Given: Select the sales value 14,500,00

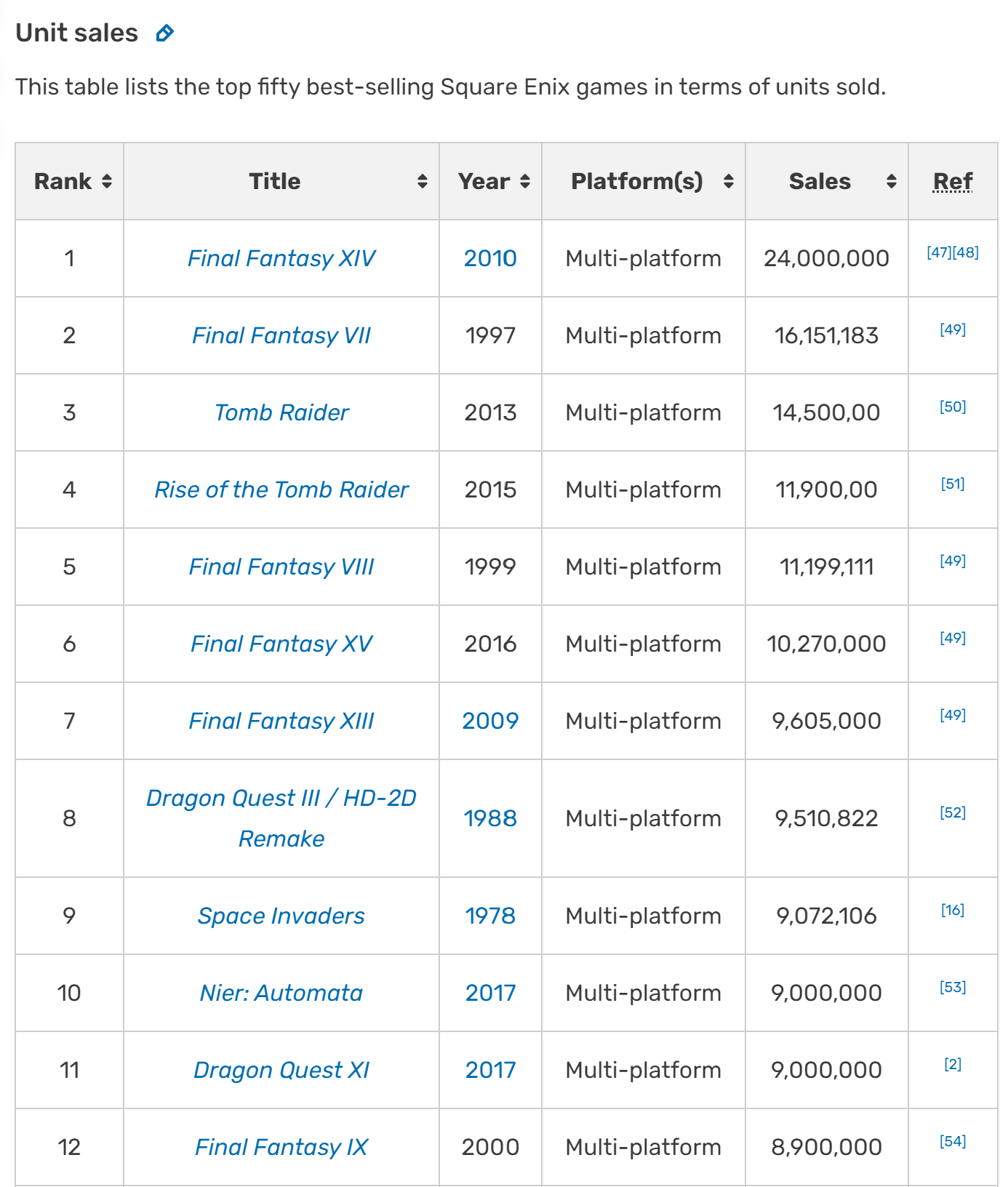Looking at the screenshot, I should [826, 412].
